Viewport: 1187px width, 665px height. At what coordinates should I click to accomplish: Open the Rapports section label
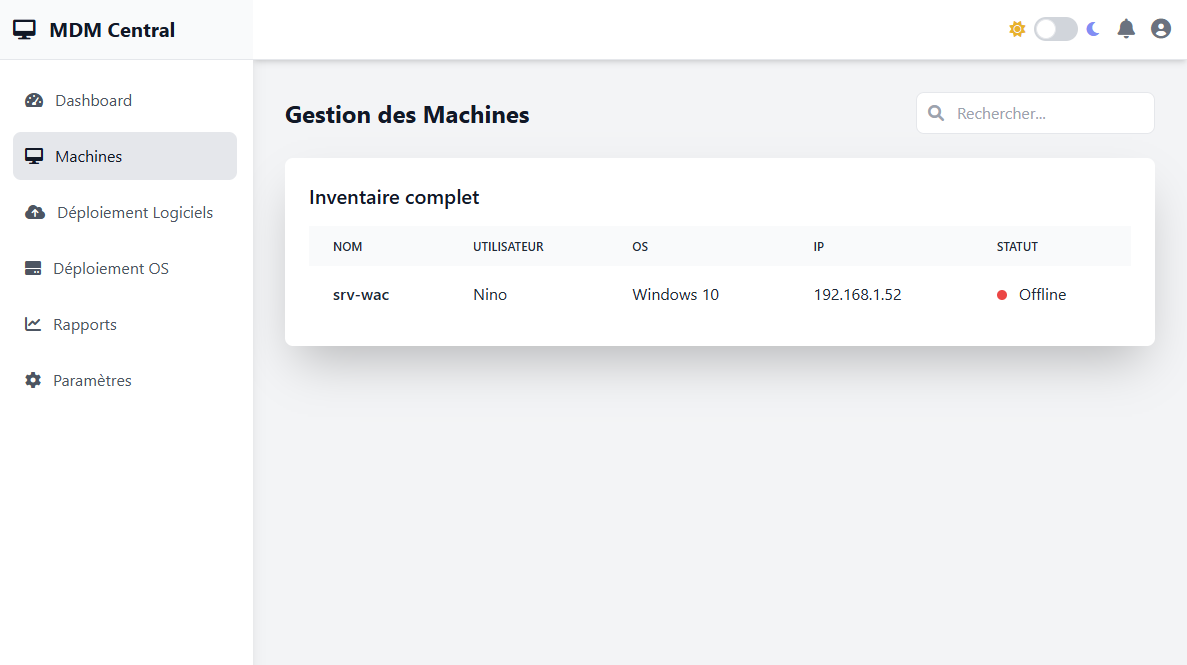click(85, 324)
